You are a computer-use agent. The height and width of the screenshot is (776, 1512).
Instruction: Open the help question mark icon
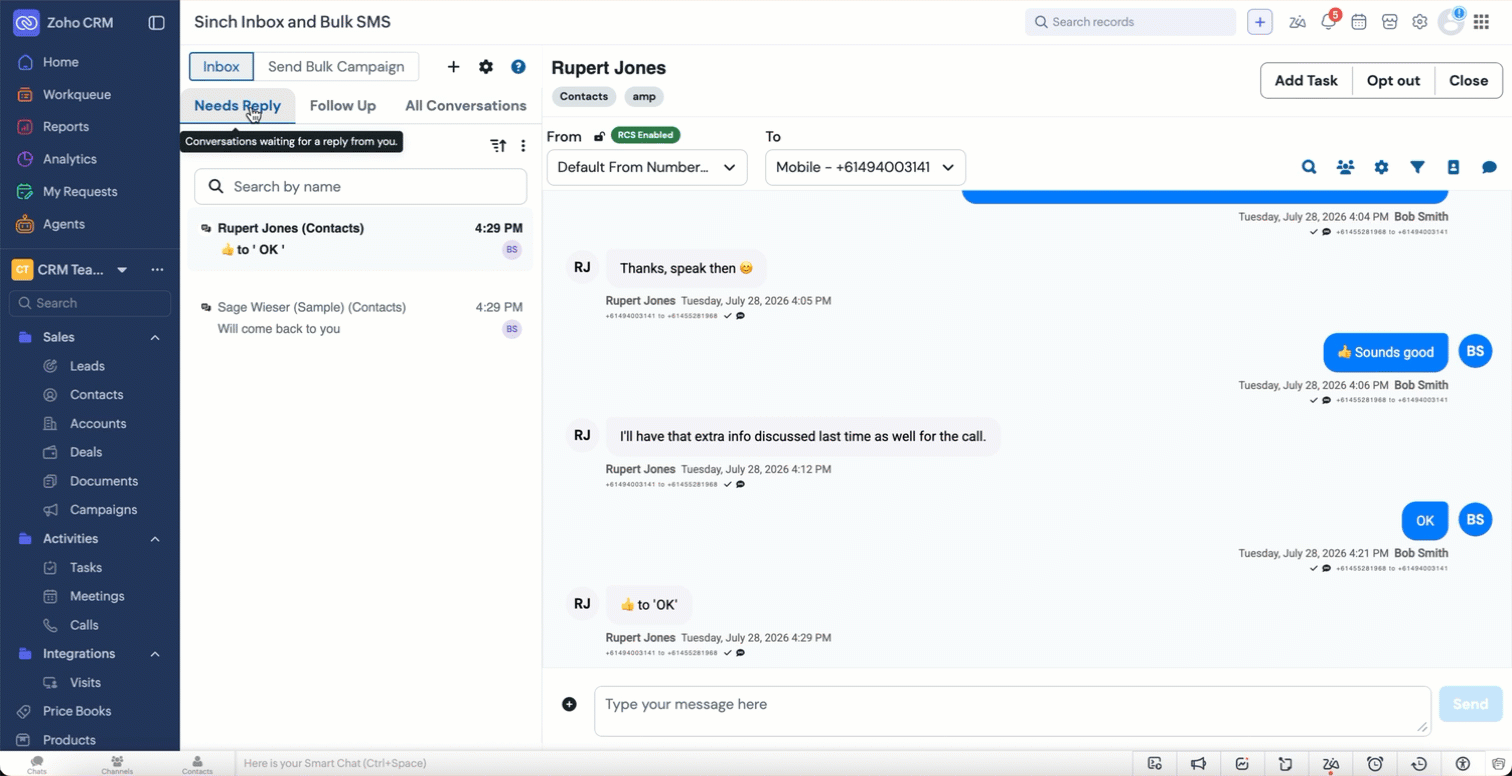518,67
